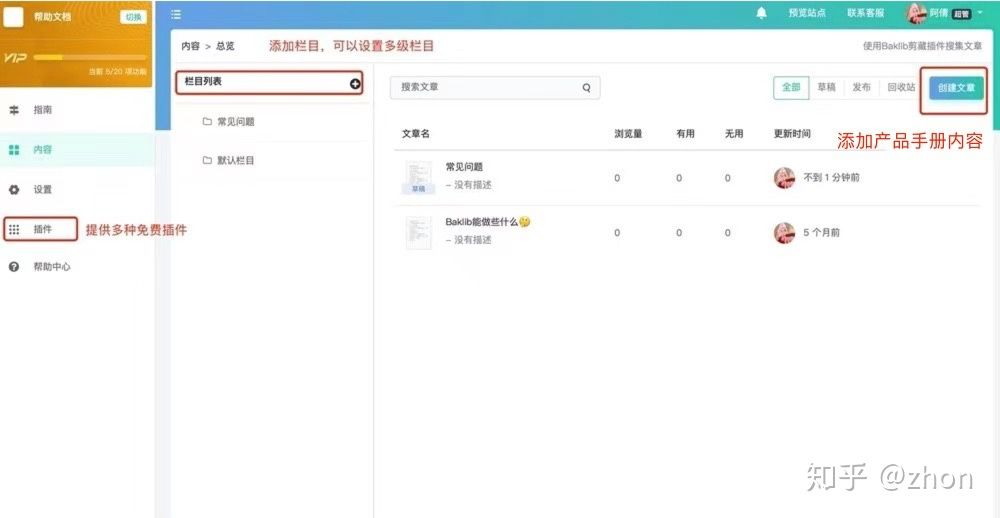Click the 预览站点 preview site link
The image size is (1000, 518).
(807, 13)
